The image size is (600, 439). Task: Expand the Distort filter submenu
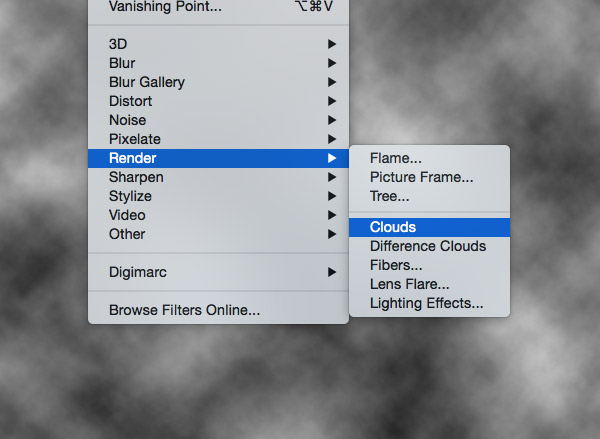(130, 101)
